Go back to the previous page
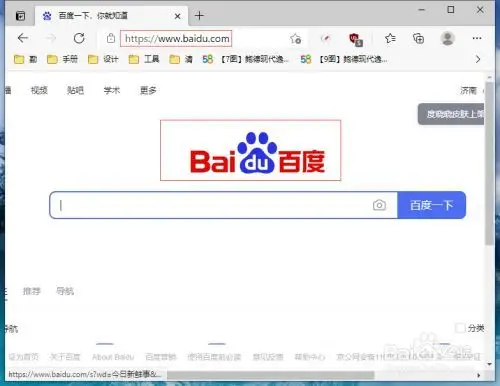Screen dimensions: 500x386 (x=23, y=38)
